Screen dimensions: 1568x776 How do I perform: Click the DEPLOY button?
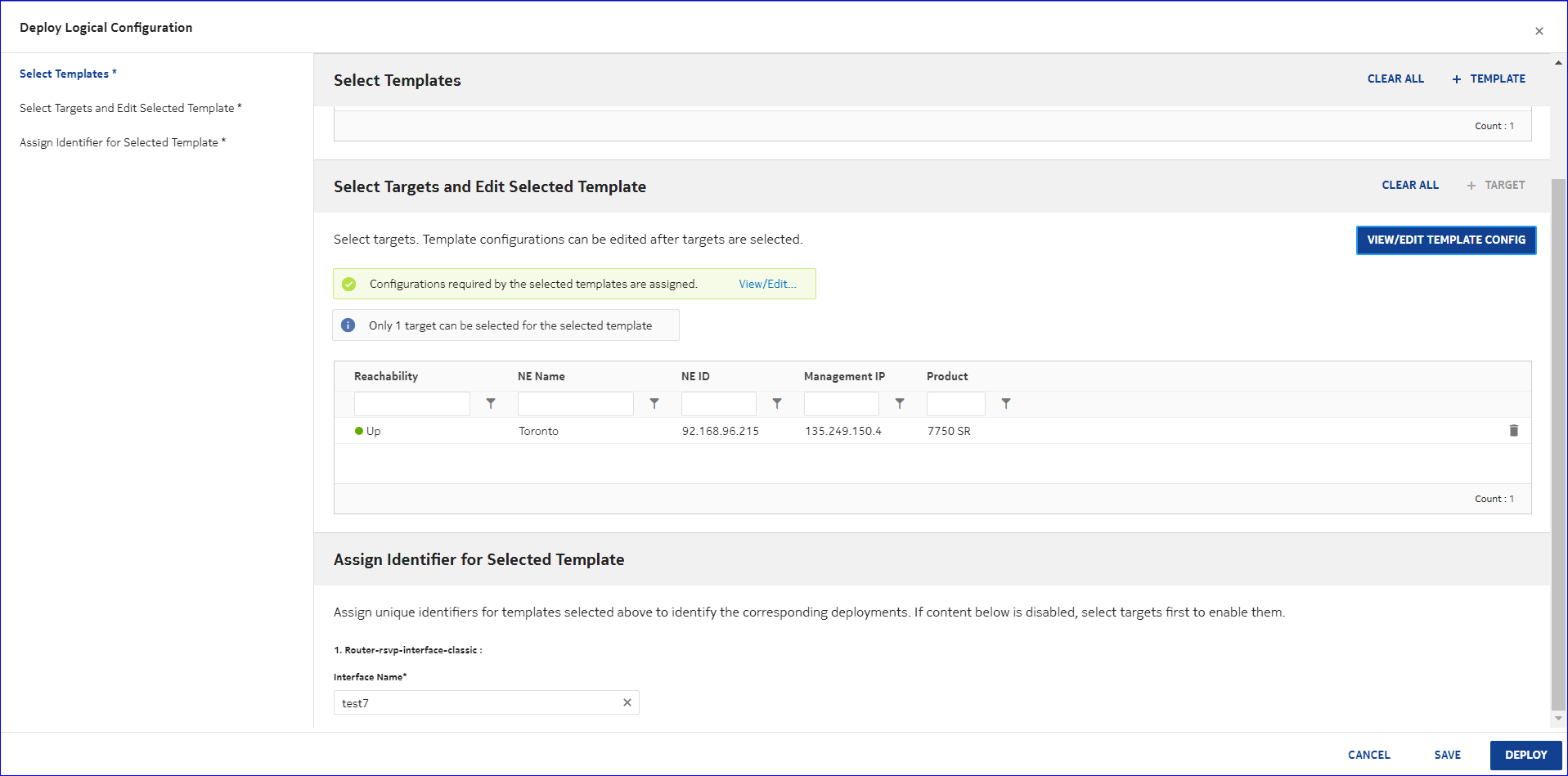point(1525,755)
